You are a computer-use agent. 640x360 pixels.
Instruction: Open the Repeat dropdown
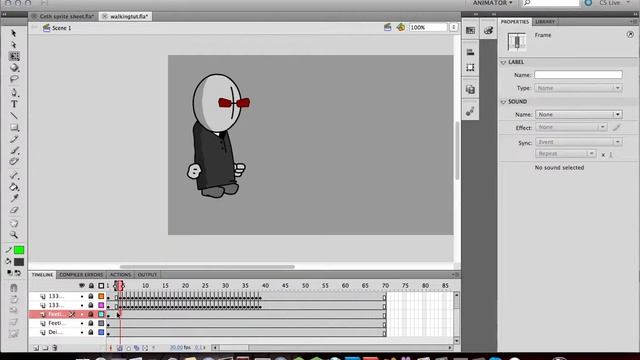point(565,154)
